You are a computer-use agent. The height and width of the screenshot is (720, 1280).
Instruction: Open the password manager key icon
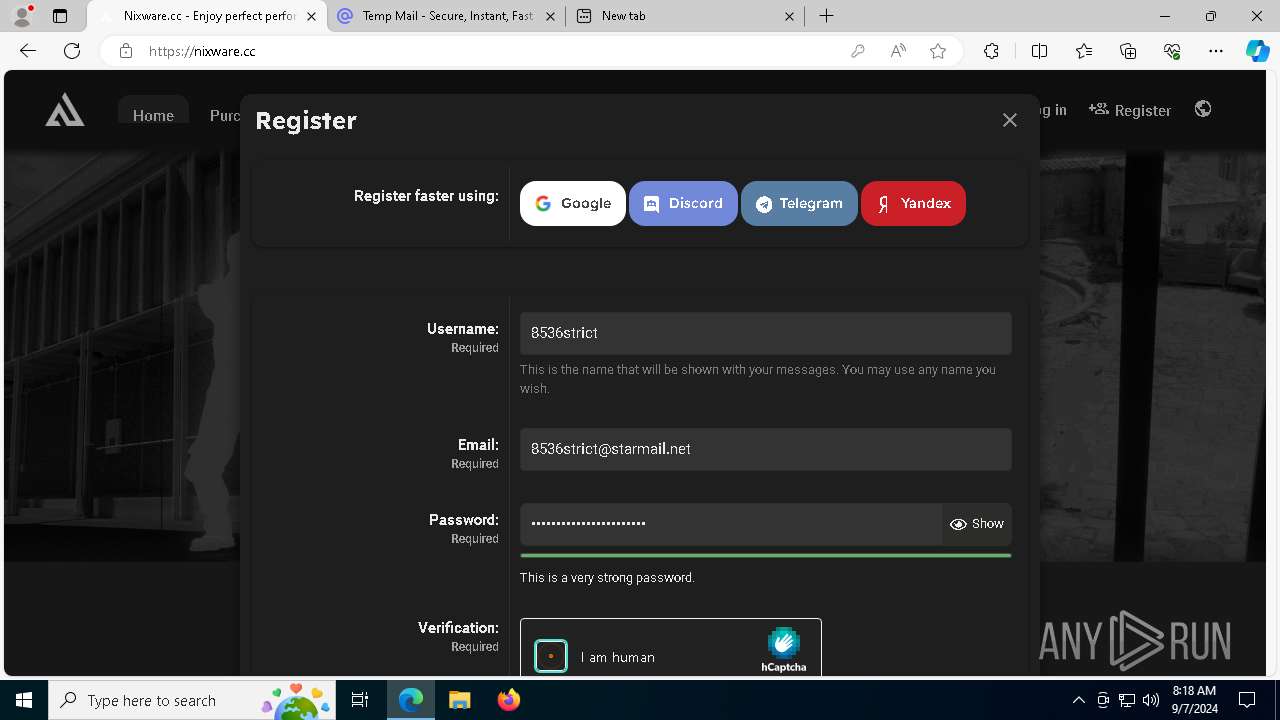click(857, 51)
